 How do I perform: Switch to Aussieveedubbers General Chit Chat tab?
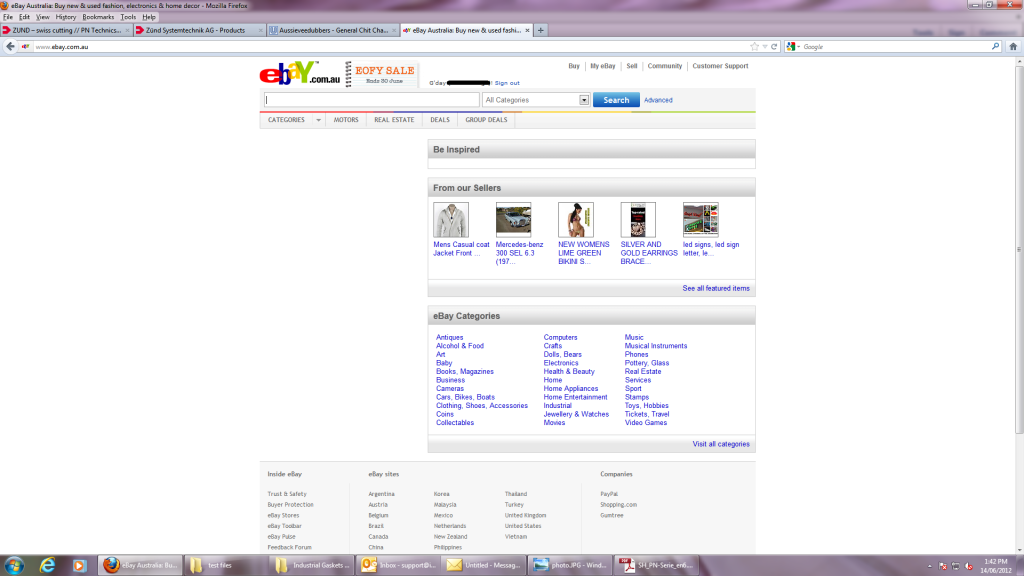click(333, 30)
